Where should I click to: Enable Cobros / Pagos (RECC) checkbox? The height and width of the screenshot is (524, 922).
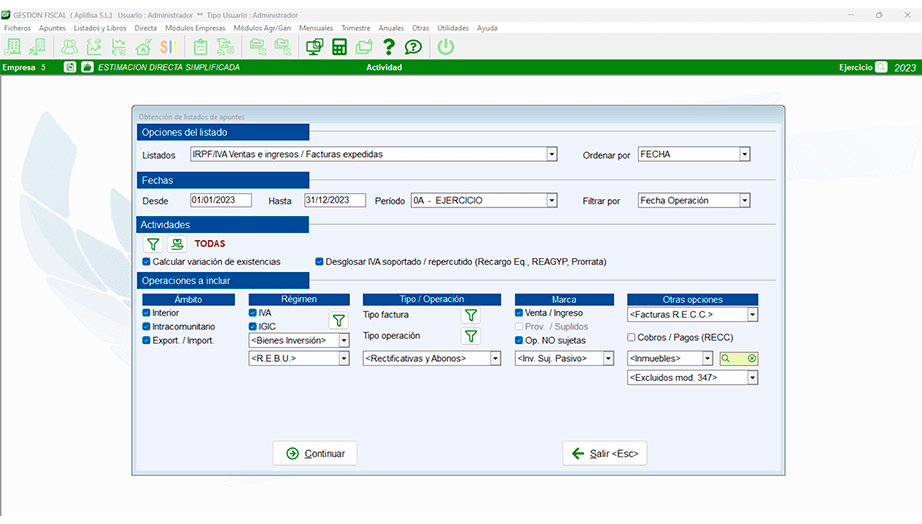pyautogui.click(x=631, y=337)
